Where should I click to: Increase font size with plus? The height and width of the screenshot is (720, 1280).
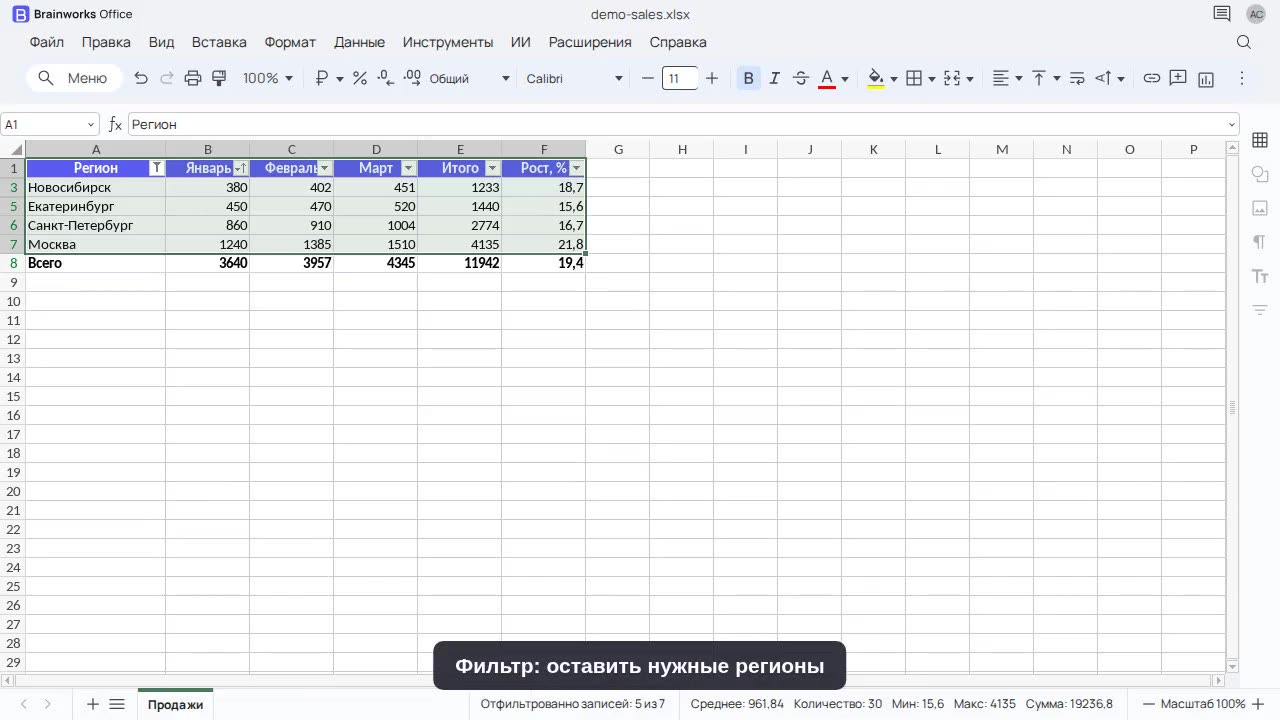click(712, 78)
